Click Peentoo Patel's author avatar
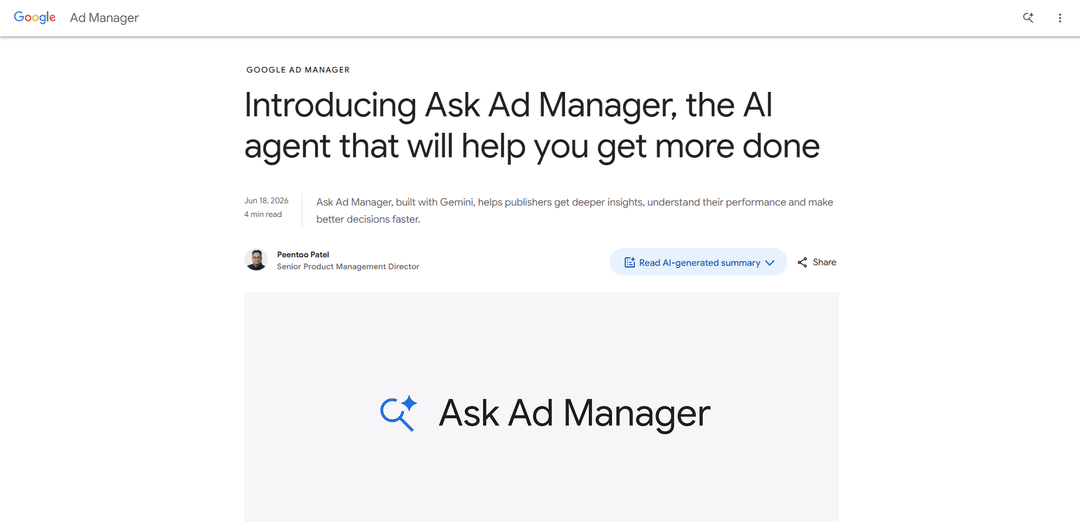This screenshot has width=1080, height=522. tap(256, 260)
